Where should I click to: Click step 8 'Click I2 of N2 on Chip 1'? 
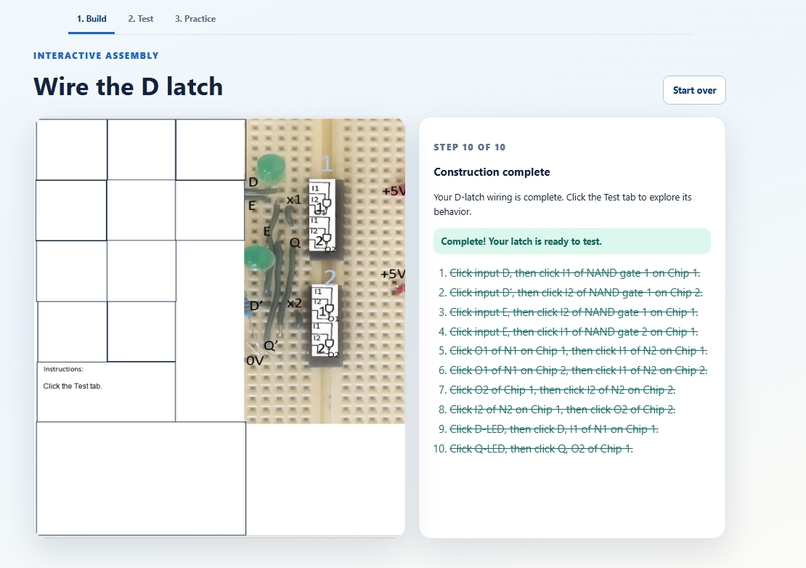click(x=562, y=409)
